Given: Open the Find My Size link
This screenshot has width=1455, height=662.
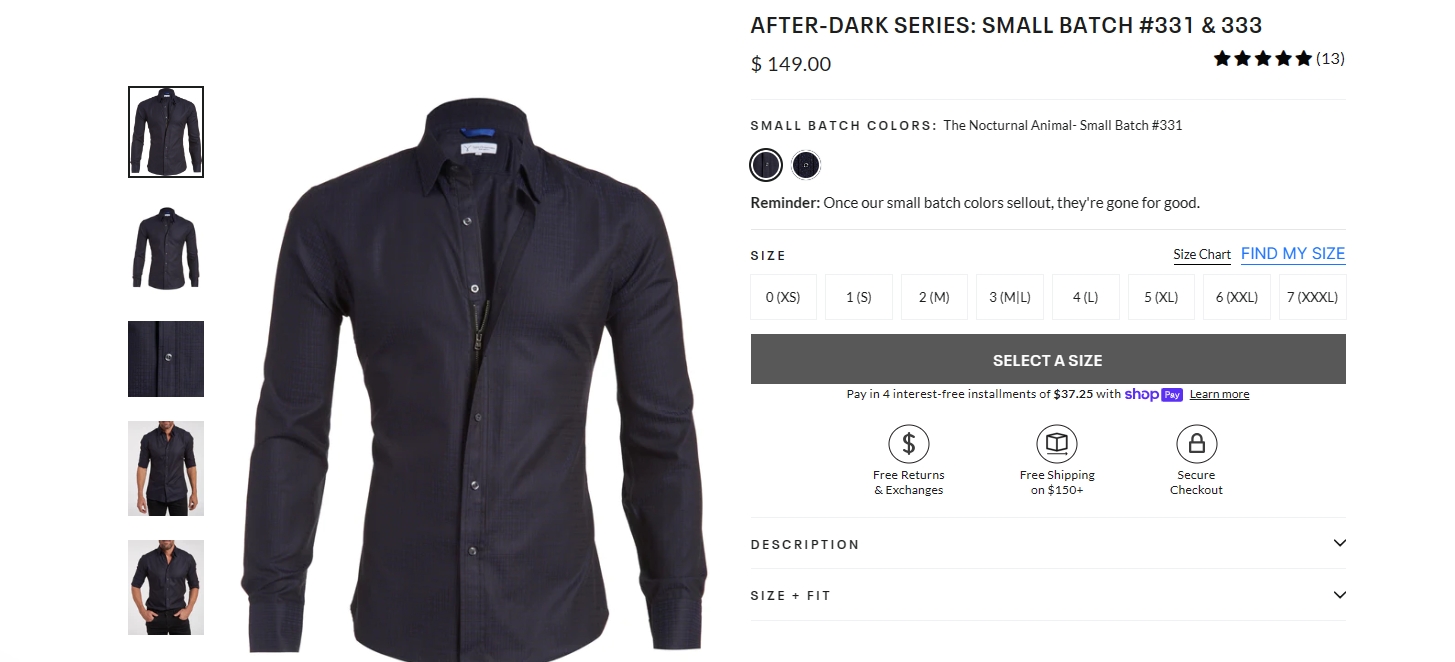Looking at the screenshot, I should tap(1293, 254).
